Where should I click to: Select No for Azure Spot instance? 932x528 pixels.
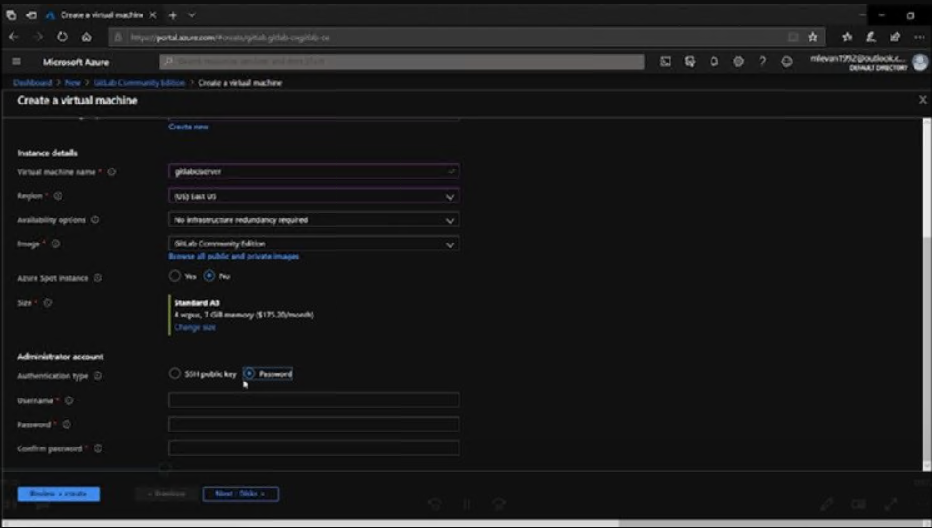(x=209, y=276)
